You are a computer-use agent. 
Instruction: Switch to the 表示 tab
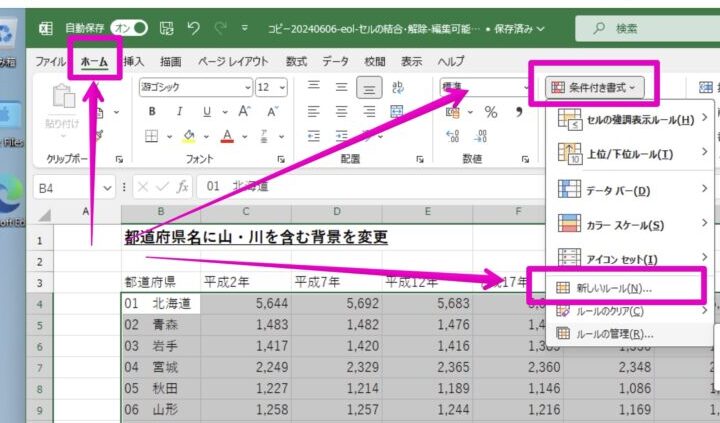click(411, 62)
